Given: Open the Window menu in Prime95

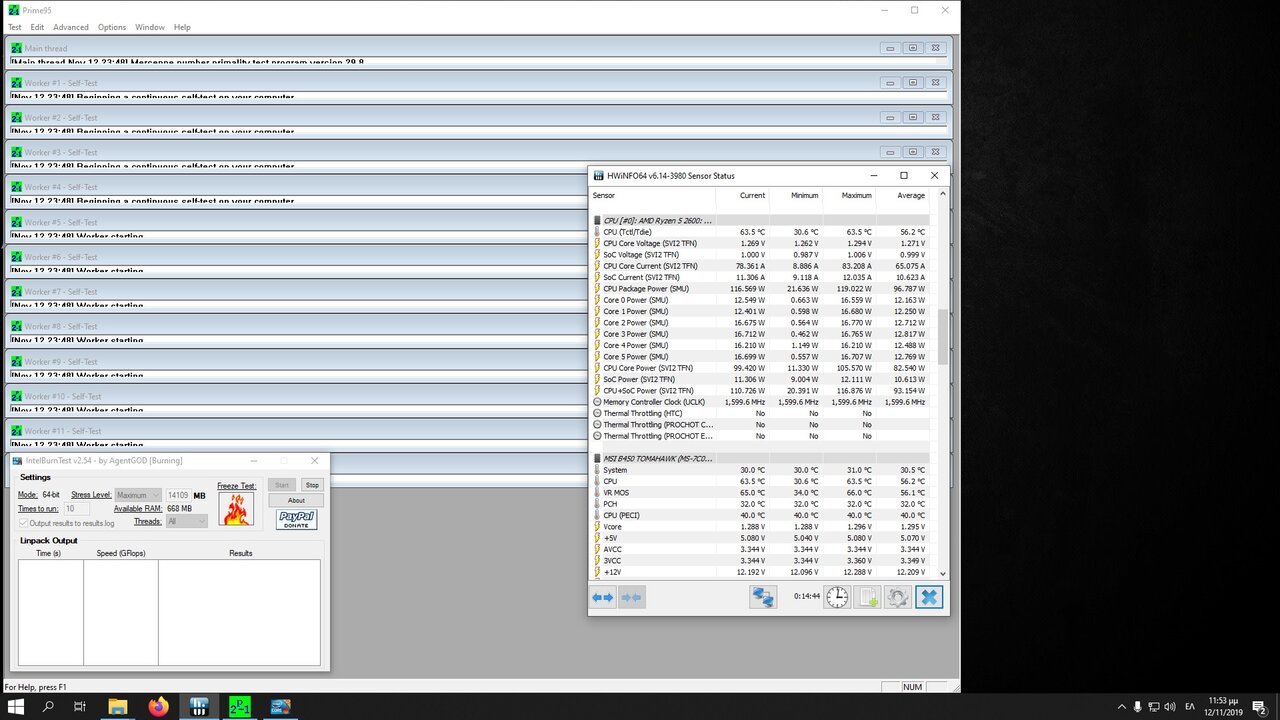Looking at the screenshot, I should click(x=150, y=27).
